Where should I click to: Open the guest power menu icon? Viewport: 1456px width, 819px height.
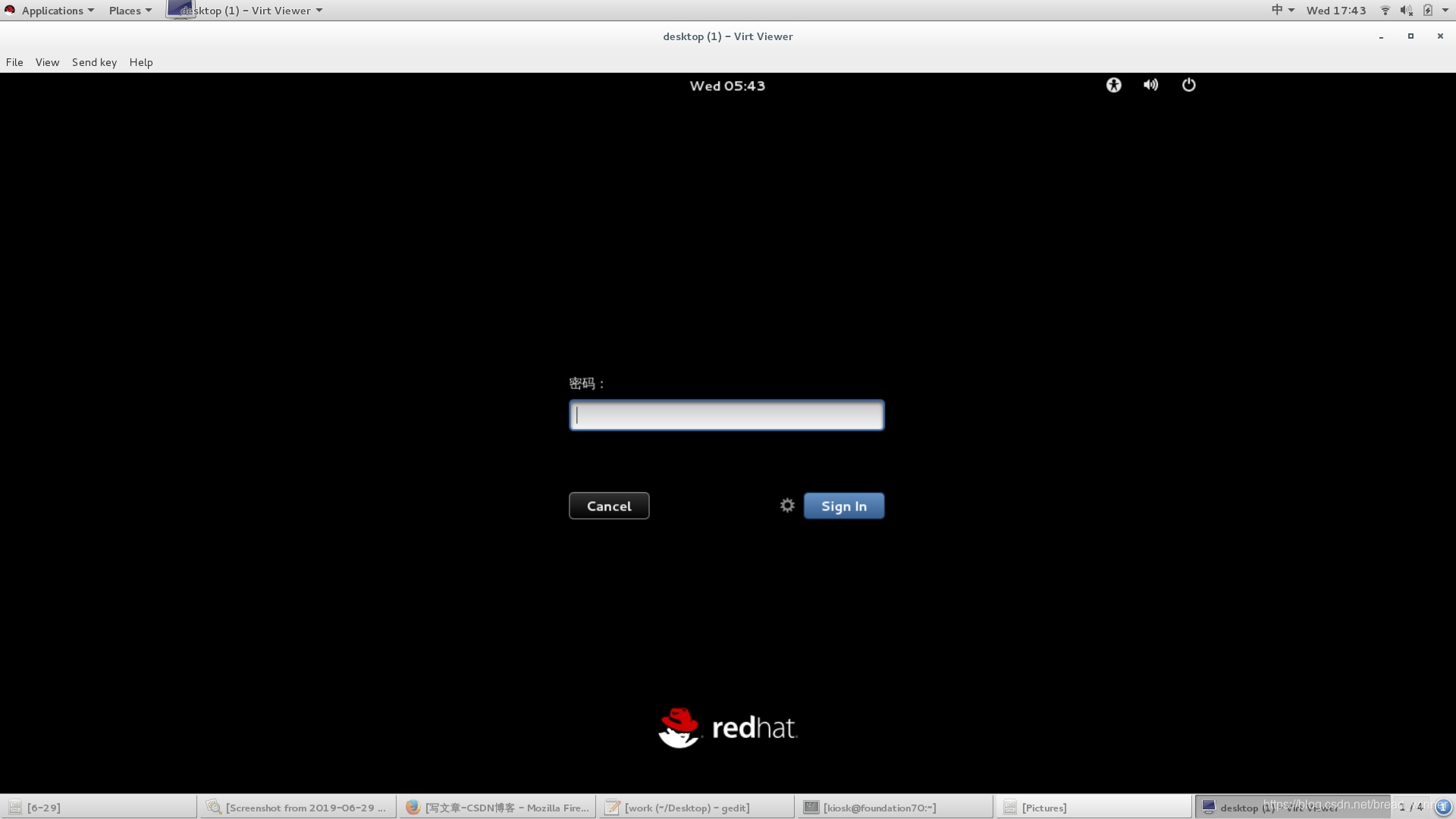pos(1188,85)
